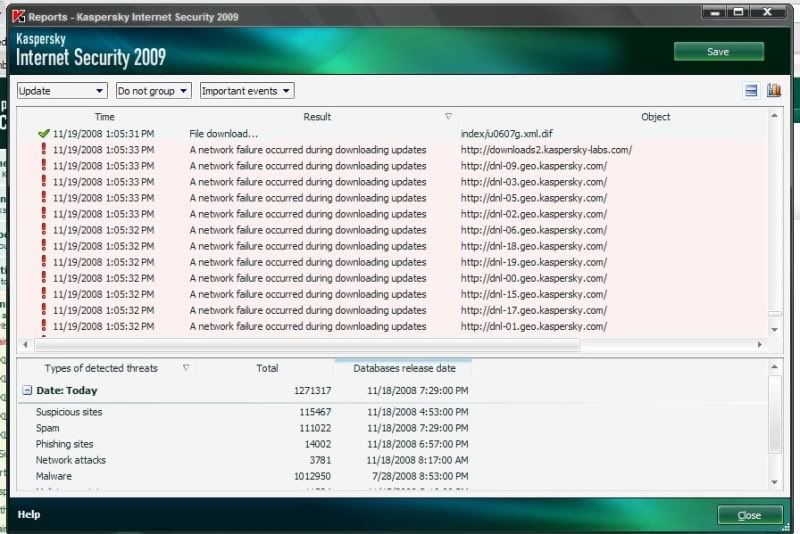Close the Reports window via title bar X
The height and width of the screenshot is (534, 800).
click(767, 12)
